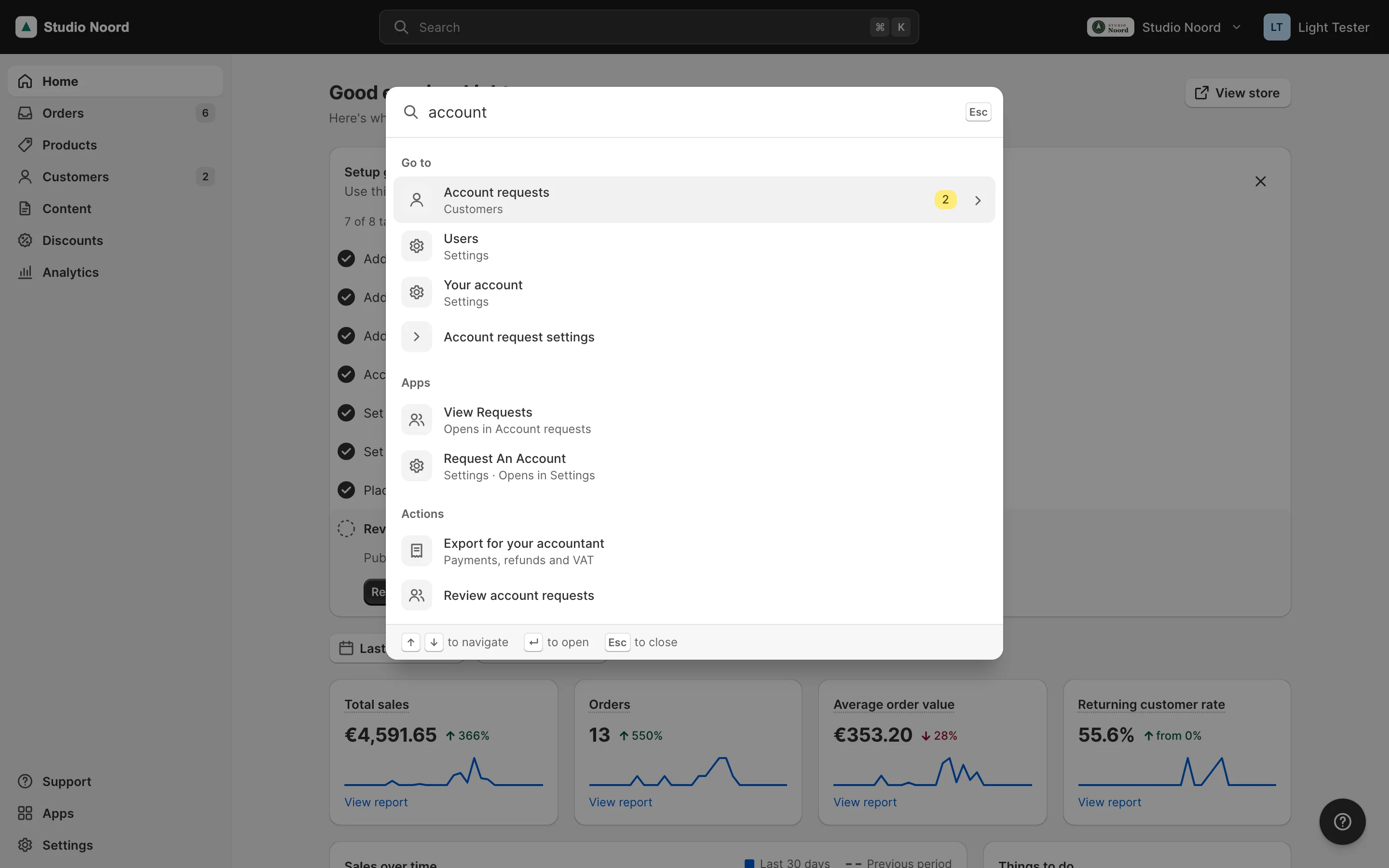Open View report under Total sales

pyautogui.click(x=376, y=802)
